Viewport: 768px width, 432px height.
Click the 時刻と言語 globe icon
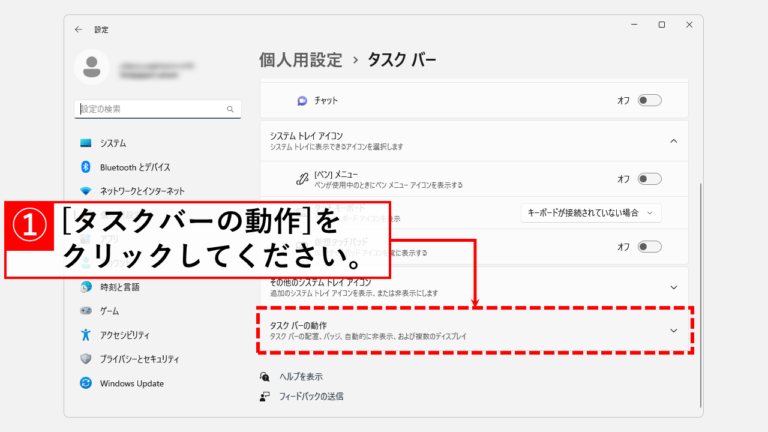tap(86, 287)
